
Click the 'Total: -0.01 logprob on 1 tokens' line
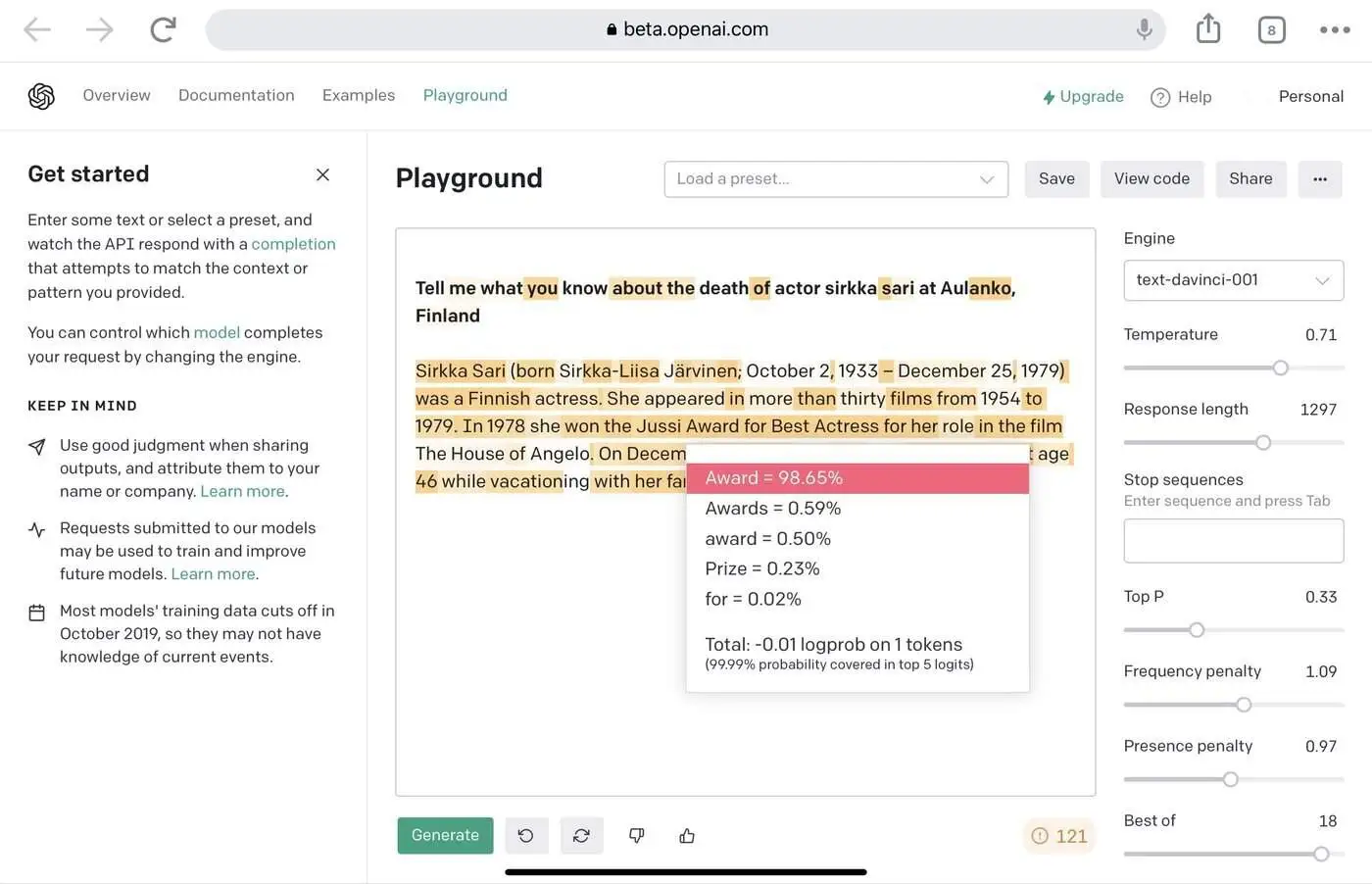834,645
